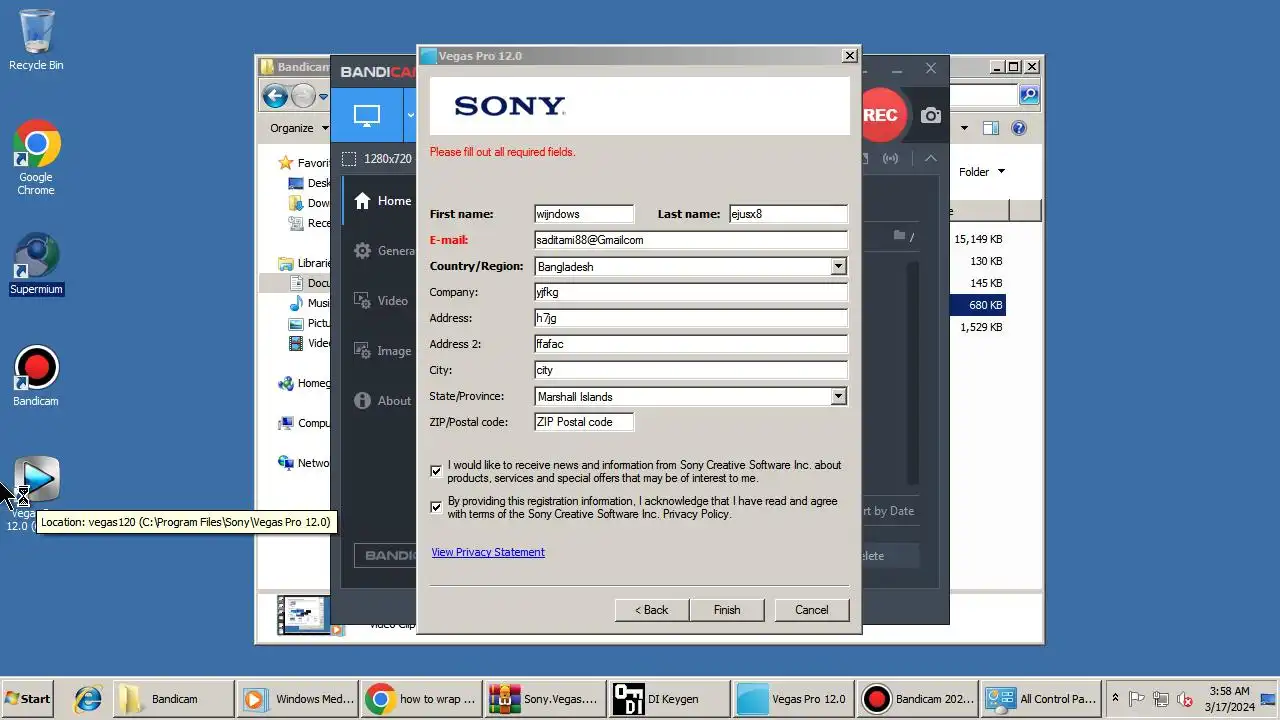Screen dimensions: 1280x720
Task: Open the Country/Region dropdown
Action: click(838, 266)
